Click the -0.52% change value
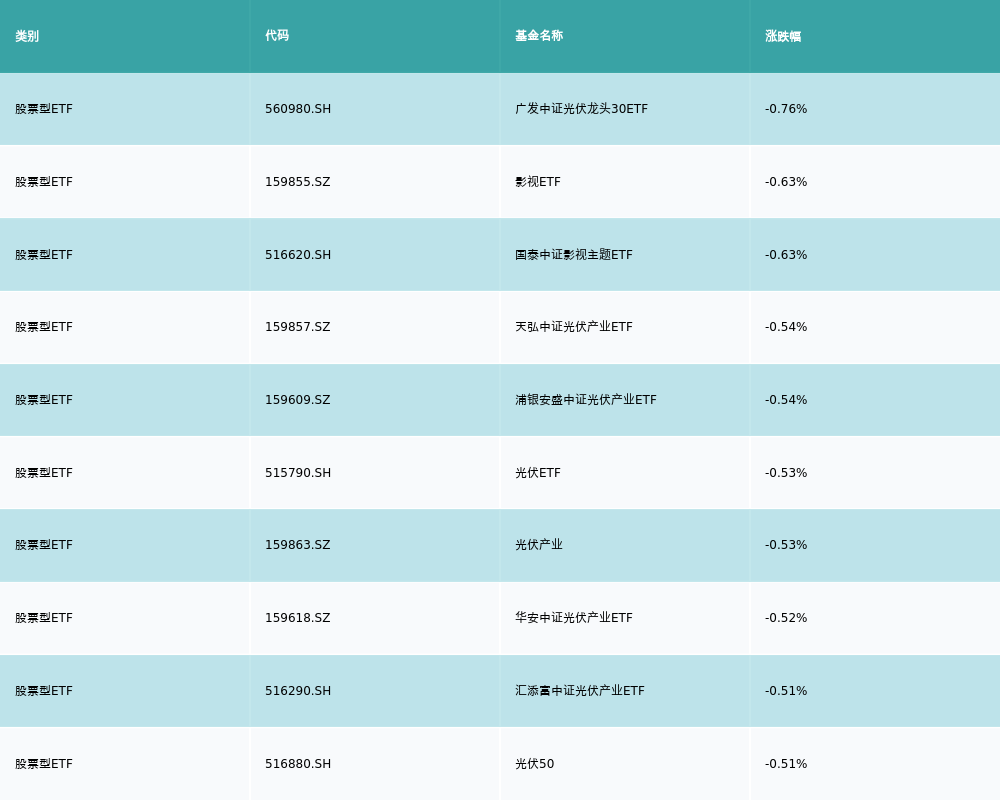Image resolution: width=1000 pixels, height=800 pixels. coord(786,618)
